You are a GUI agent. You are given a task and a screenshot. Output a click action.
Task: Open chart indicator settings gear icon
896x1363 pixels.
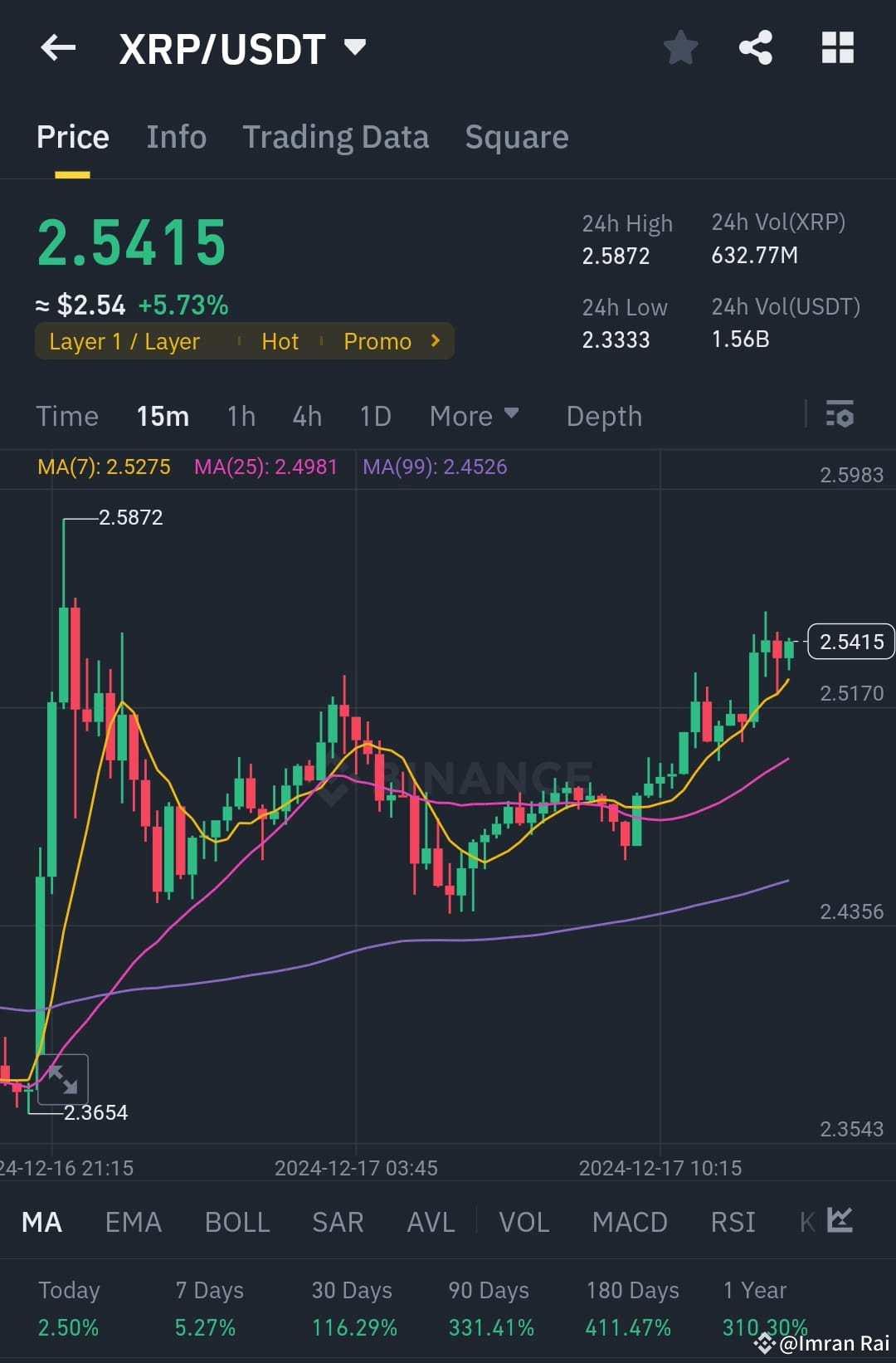[x=840, y=415]
